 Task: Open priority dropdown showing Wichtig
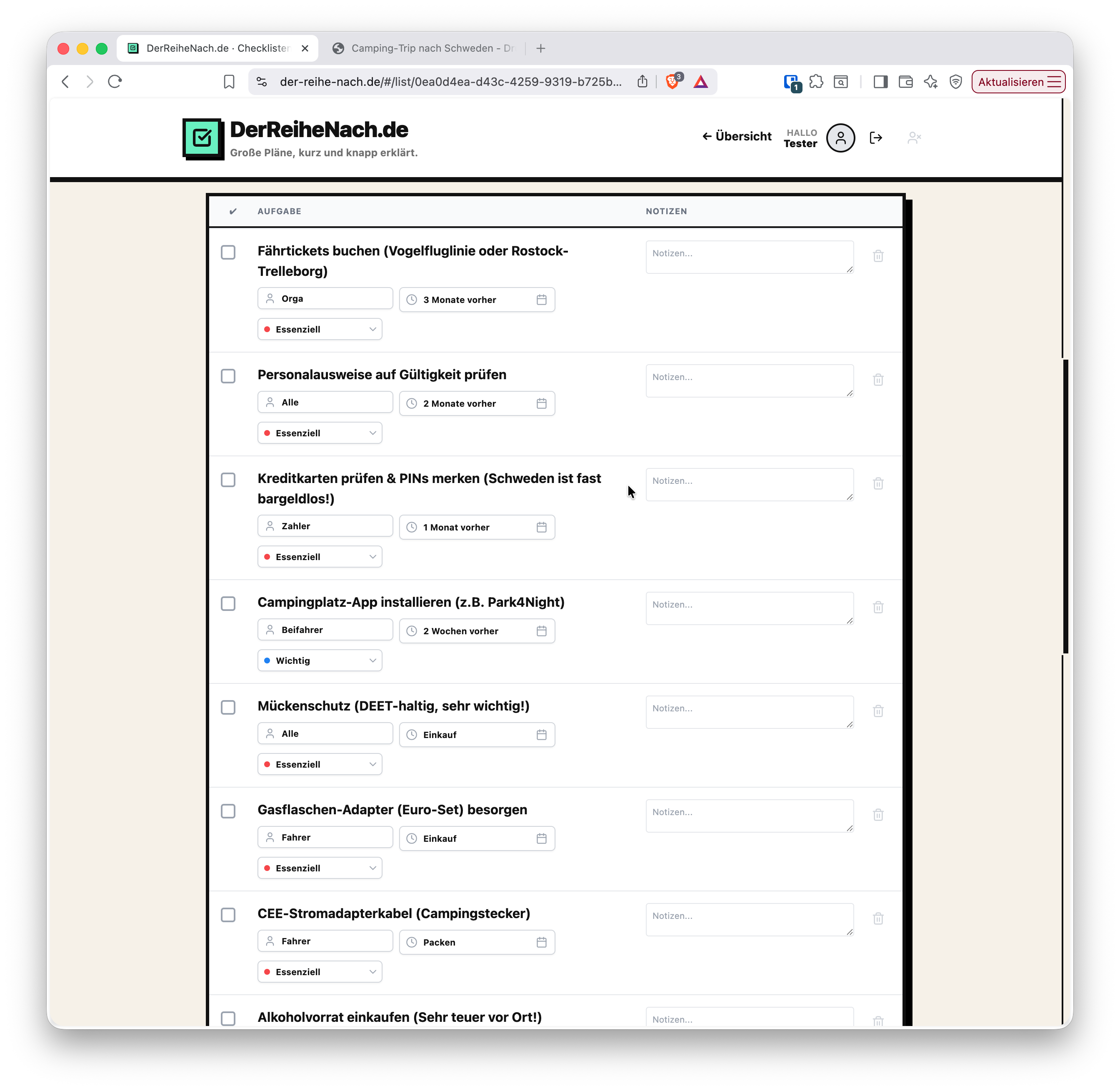pyautogui.click(x=320, y=660)
